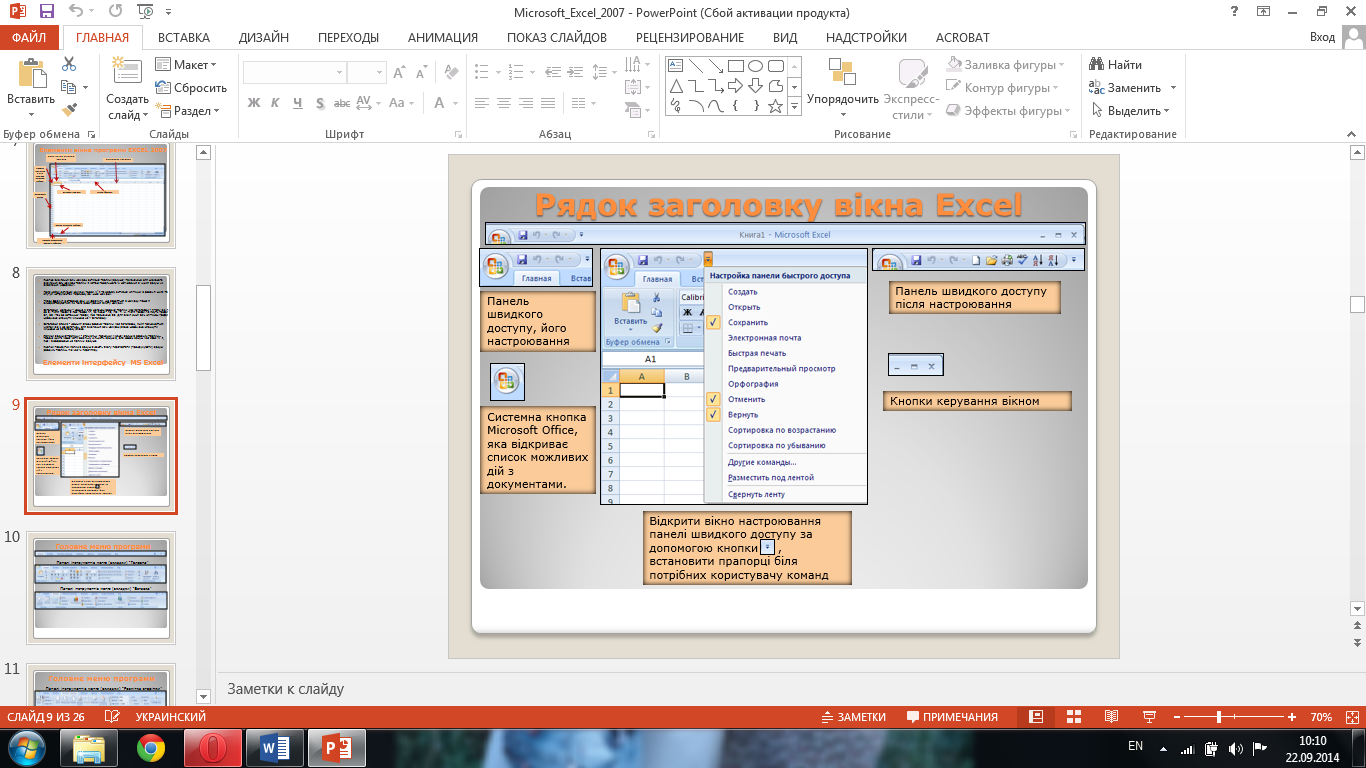Clear all formatting eraser icon
This screenshot has width=1366, height=768.
(452, 73)
